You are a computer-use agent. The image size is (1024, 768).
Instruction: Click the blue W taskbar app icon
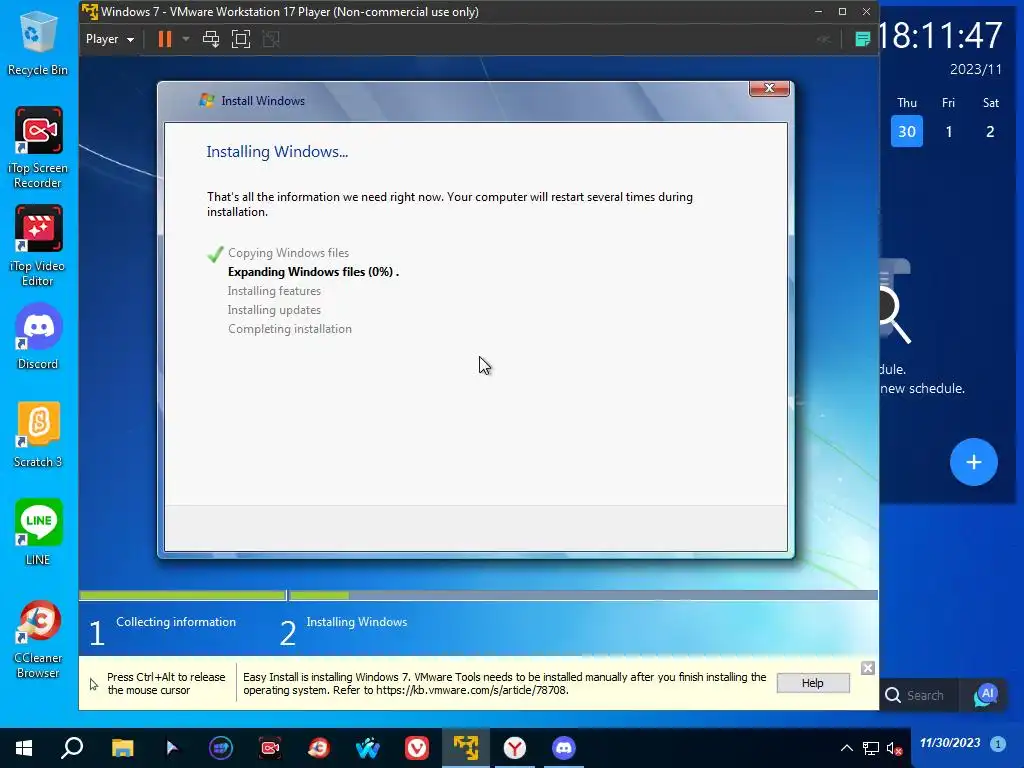coord(368,748)
